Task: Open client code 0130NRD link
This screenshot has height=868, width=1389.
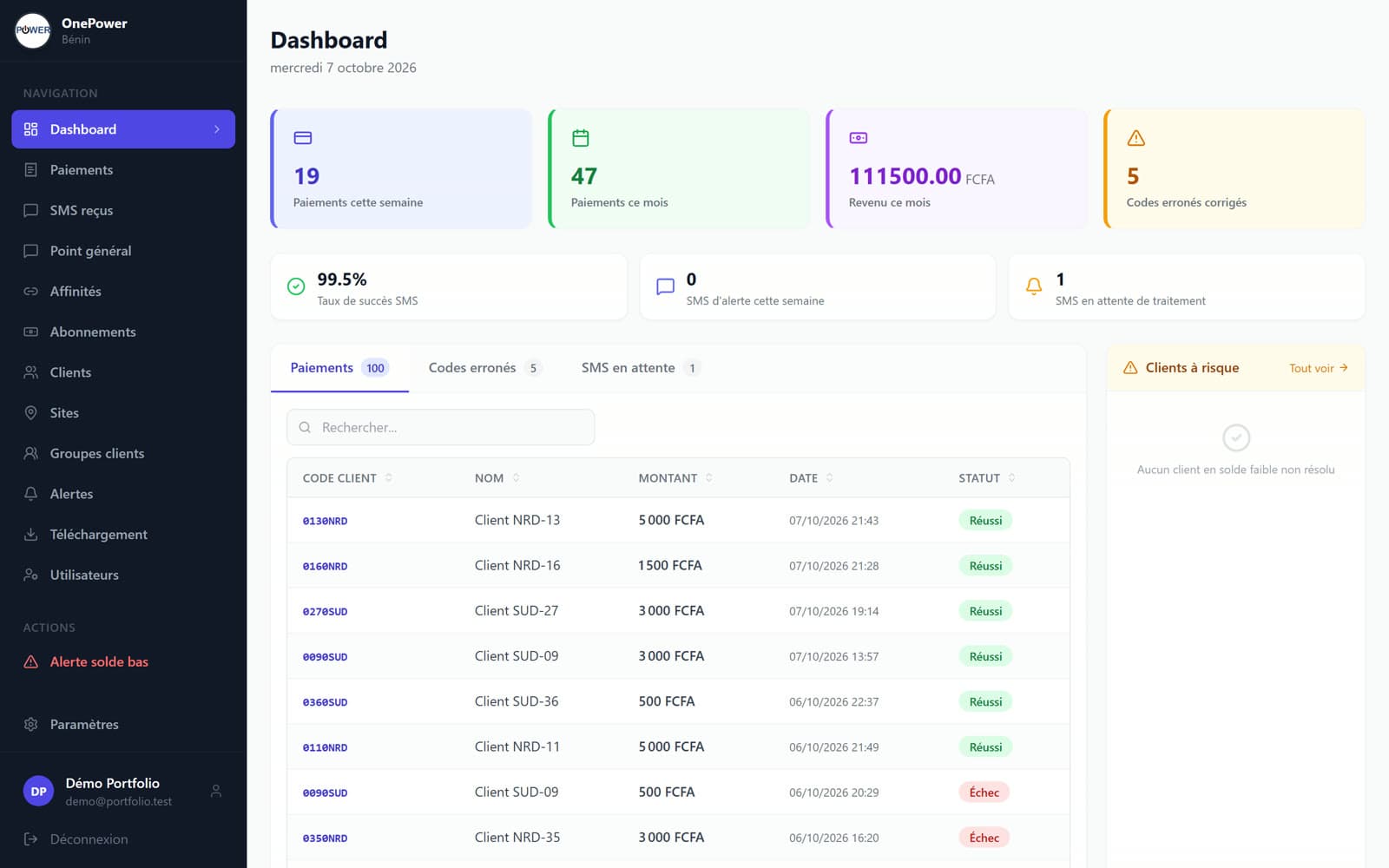Action: (325, 521)
